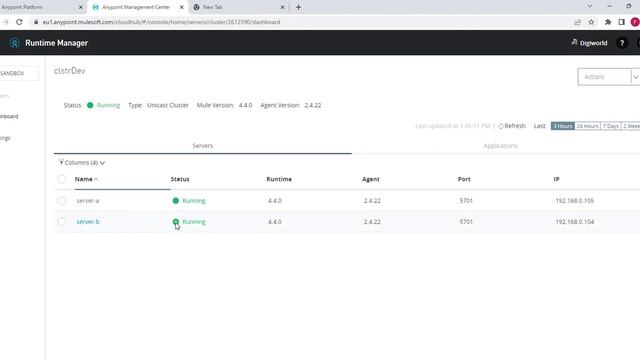Image resolution: width=640 pixels, height=360 pixels.
Task: Click the green status dot for server-a
Action: 176,200
